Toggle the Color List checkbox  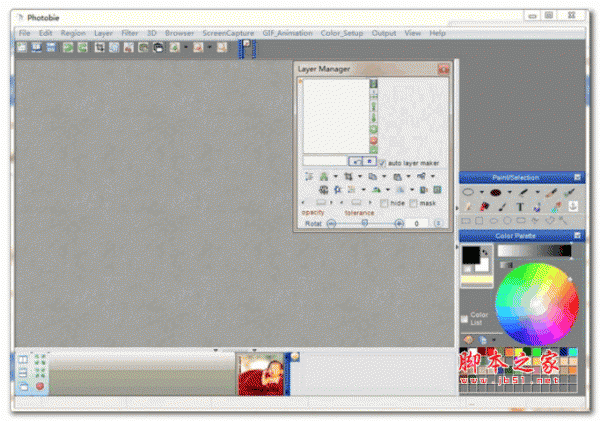pyautogui.click(x=464, y=319)
